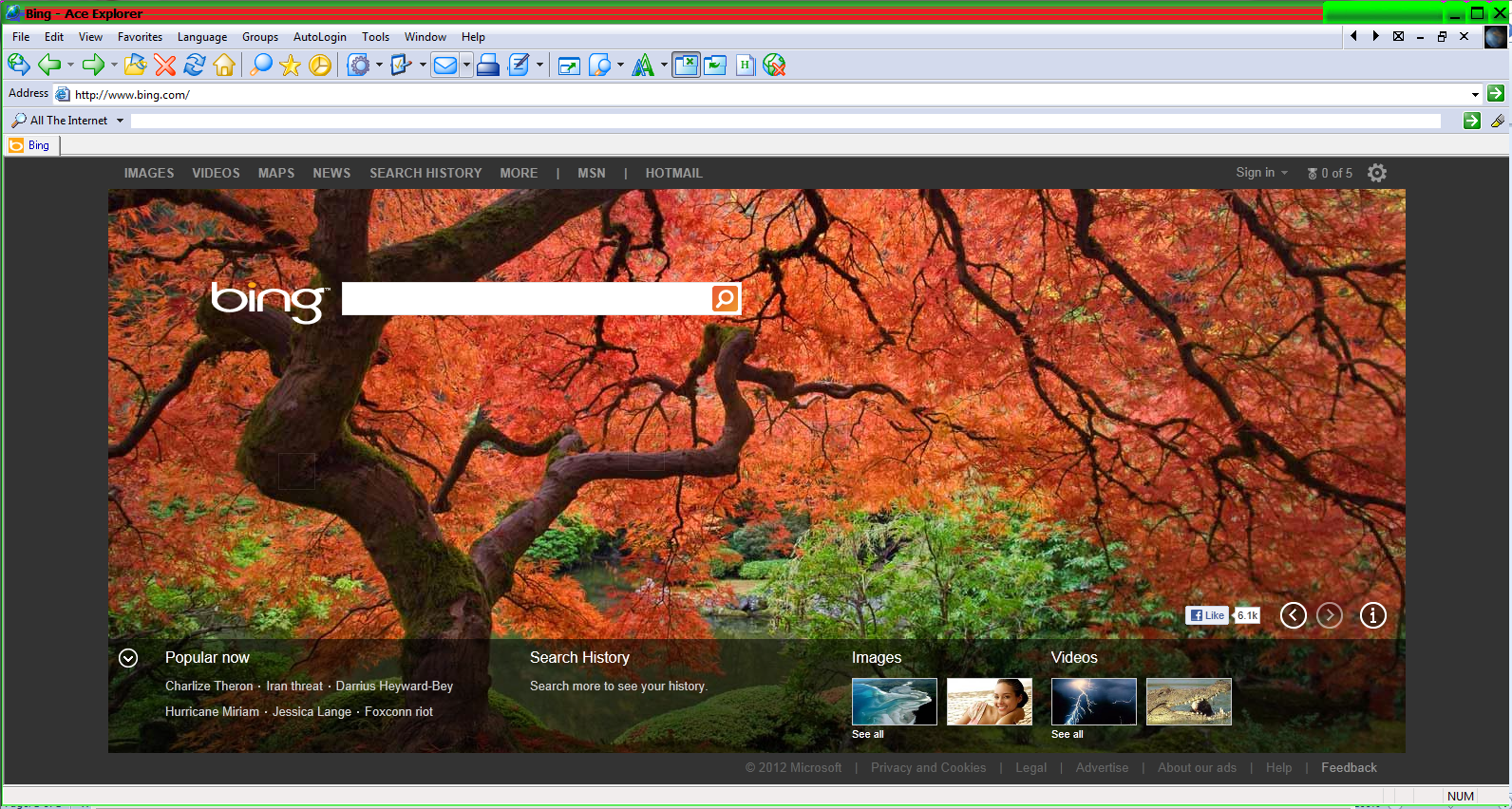
Task: Click the 0 of 5 rewards counter
Action: tap(1330, 173)
